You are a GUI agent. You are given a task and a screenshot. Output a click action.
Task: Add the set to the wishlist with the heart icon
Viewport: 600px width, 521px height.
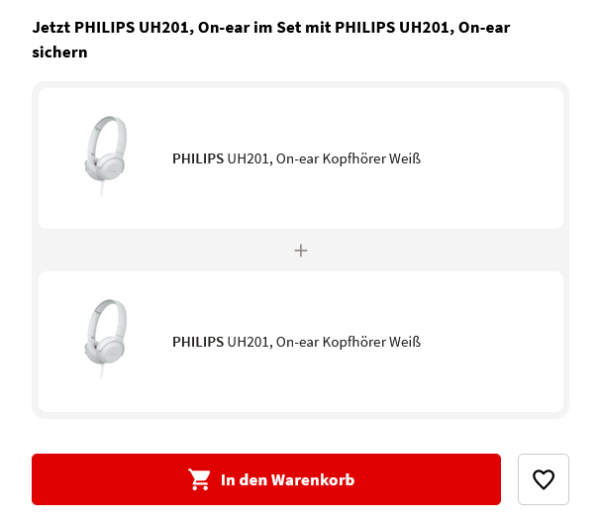(543, 479)
